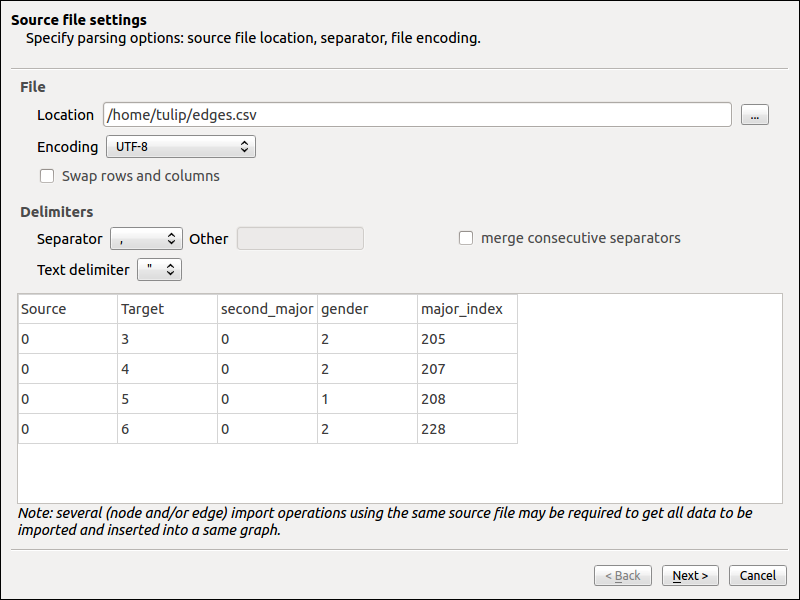The width and height of the screenshot is (800, 600).
Task: Expand the Text delimiter dropdown
Action: (x=160, y=270)
